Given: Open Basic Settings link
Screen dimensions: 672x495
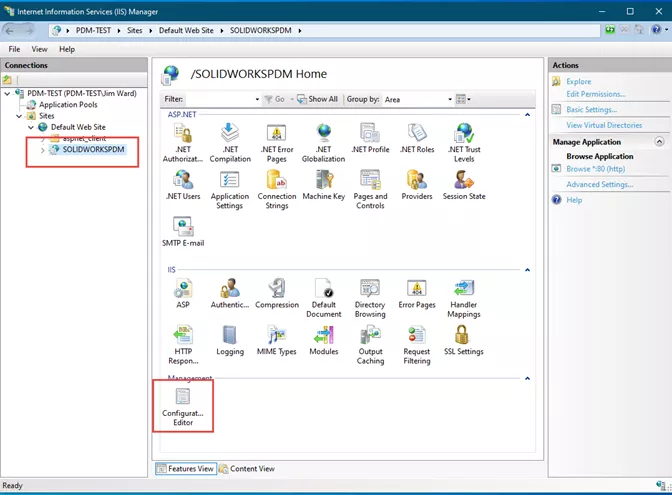Looking at the screenshot, I should [x=591, y=110].
